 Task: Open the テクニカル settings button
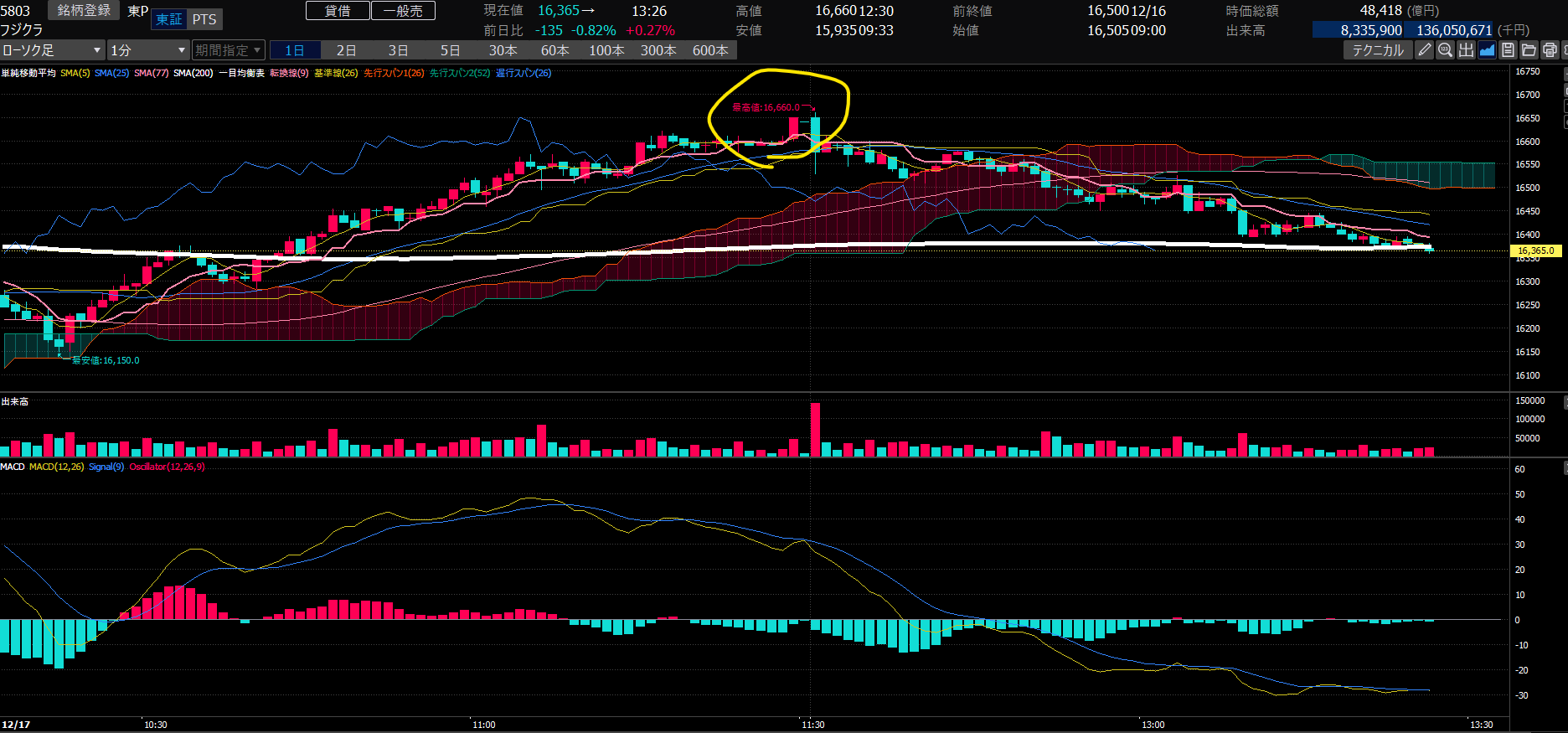[x=1378, y=50]
